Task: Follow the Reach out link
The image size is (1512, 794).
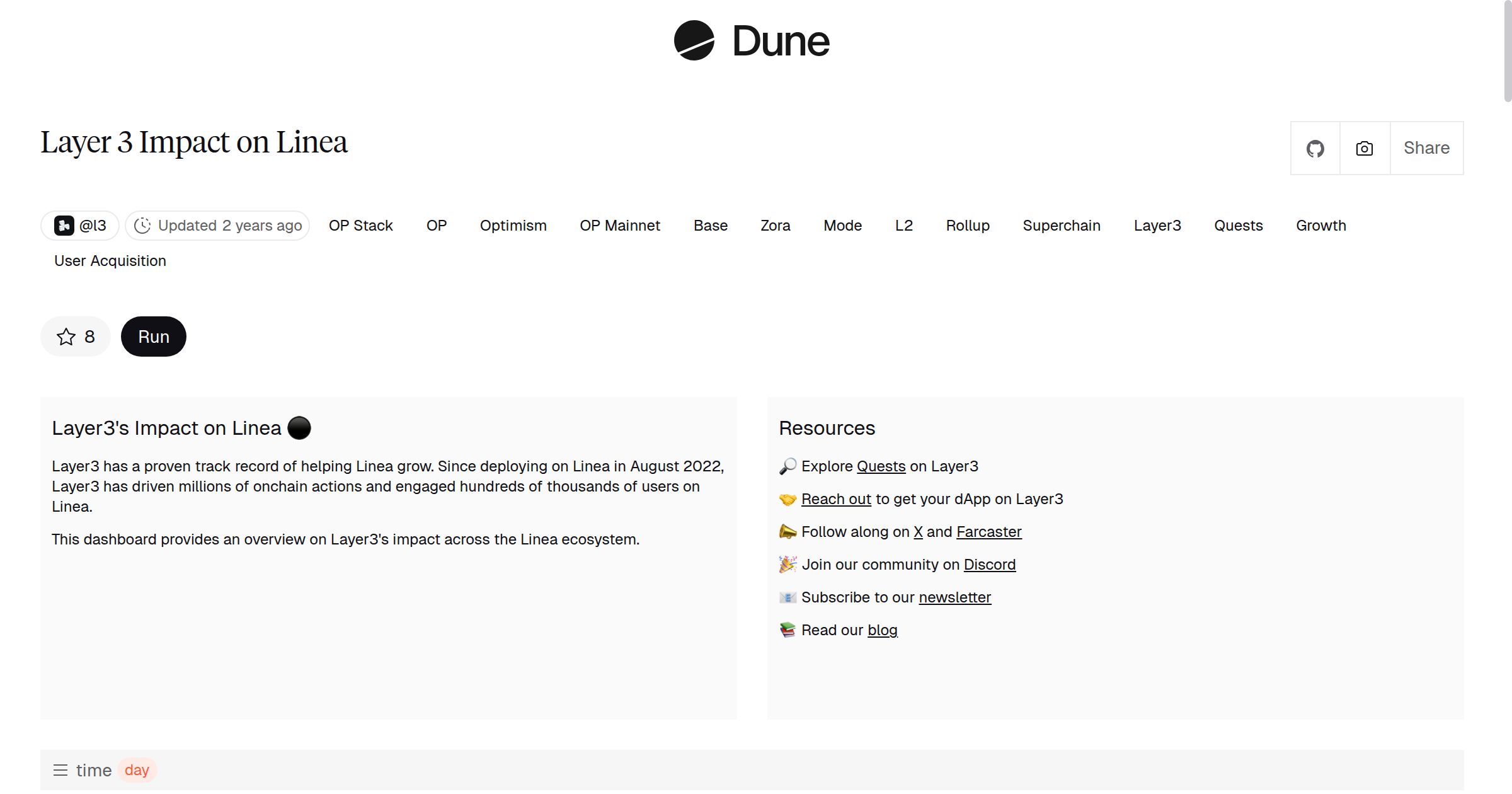Action: 835,499
